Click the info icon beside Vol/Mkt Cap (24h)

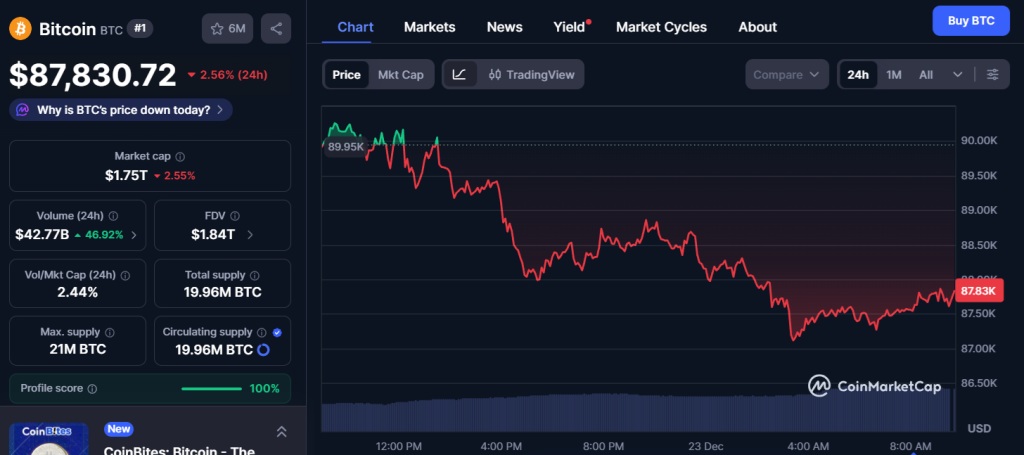125,275
